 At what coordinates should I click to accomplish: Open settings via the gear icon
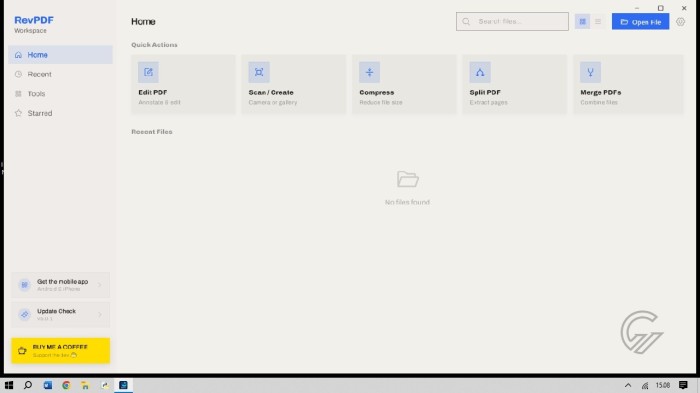coord(680,21)
